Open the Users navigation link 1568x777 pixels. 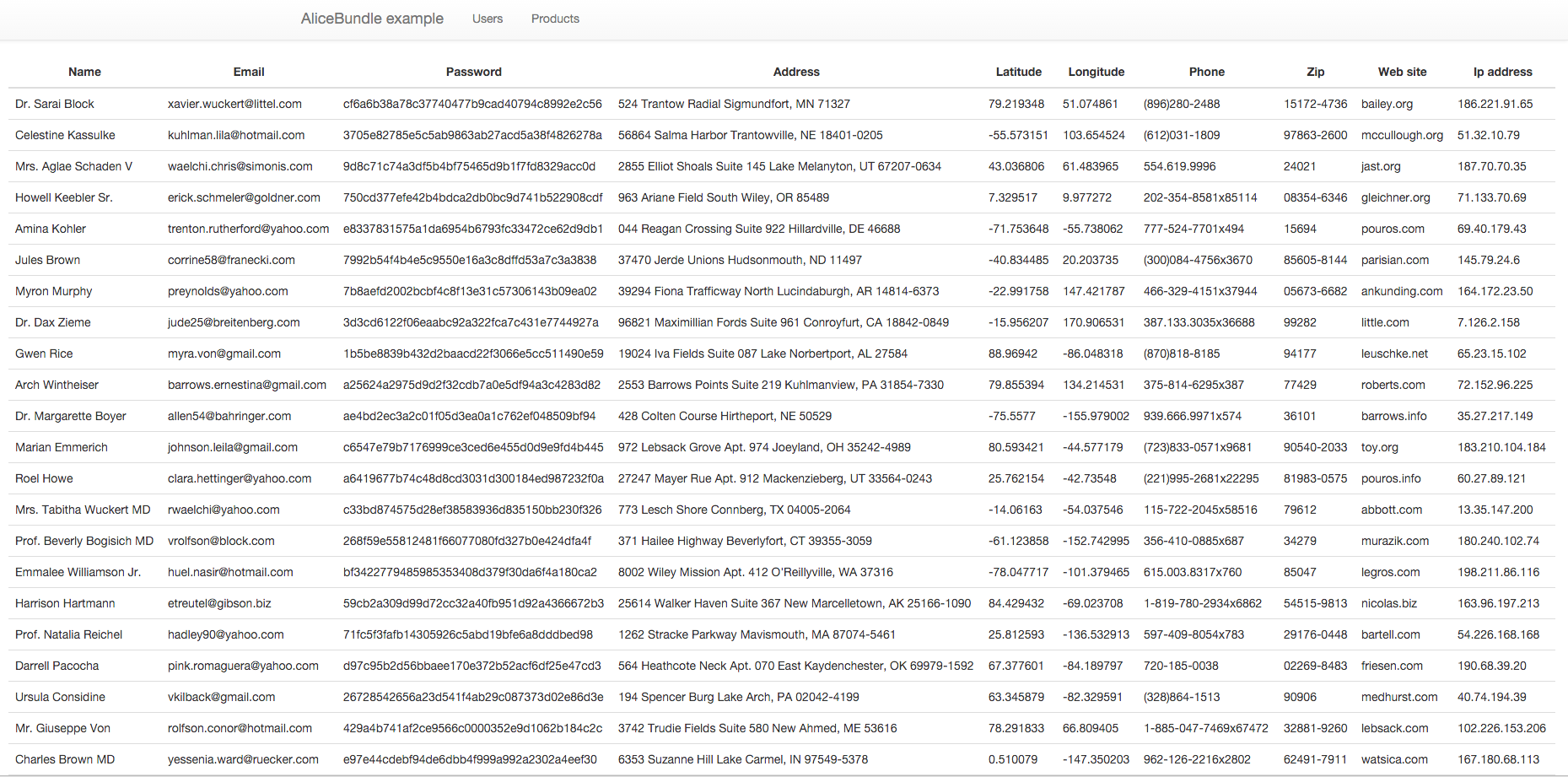[488, 19]
